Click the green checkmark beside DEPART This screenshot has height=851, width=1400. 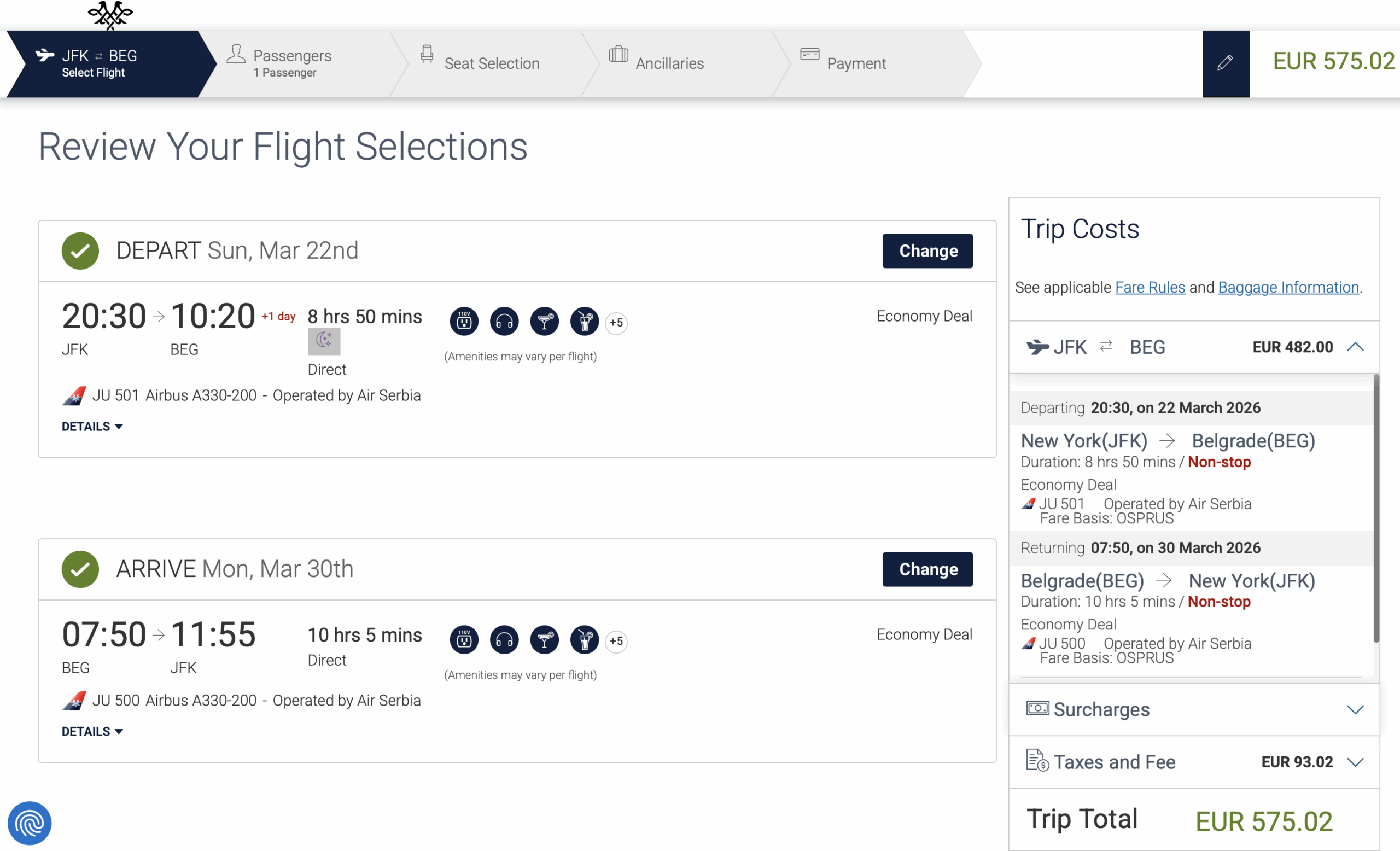point(80,250)
